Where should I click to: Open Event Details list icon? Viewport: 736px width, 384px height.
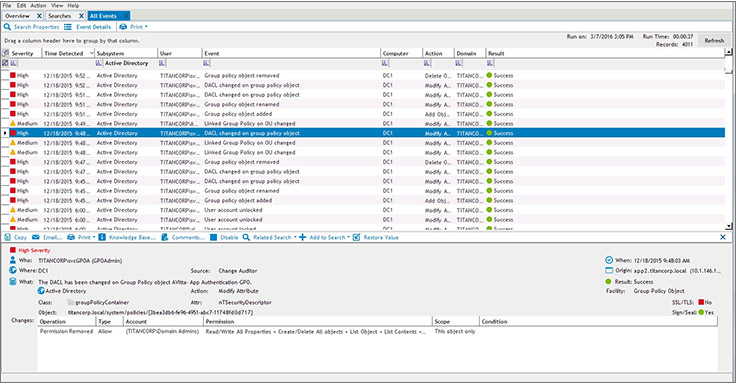click(68, 27)
